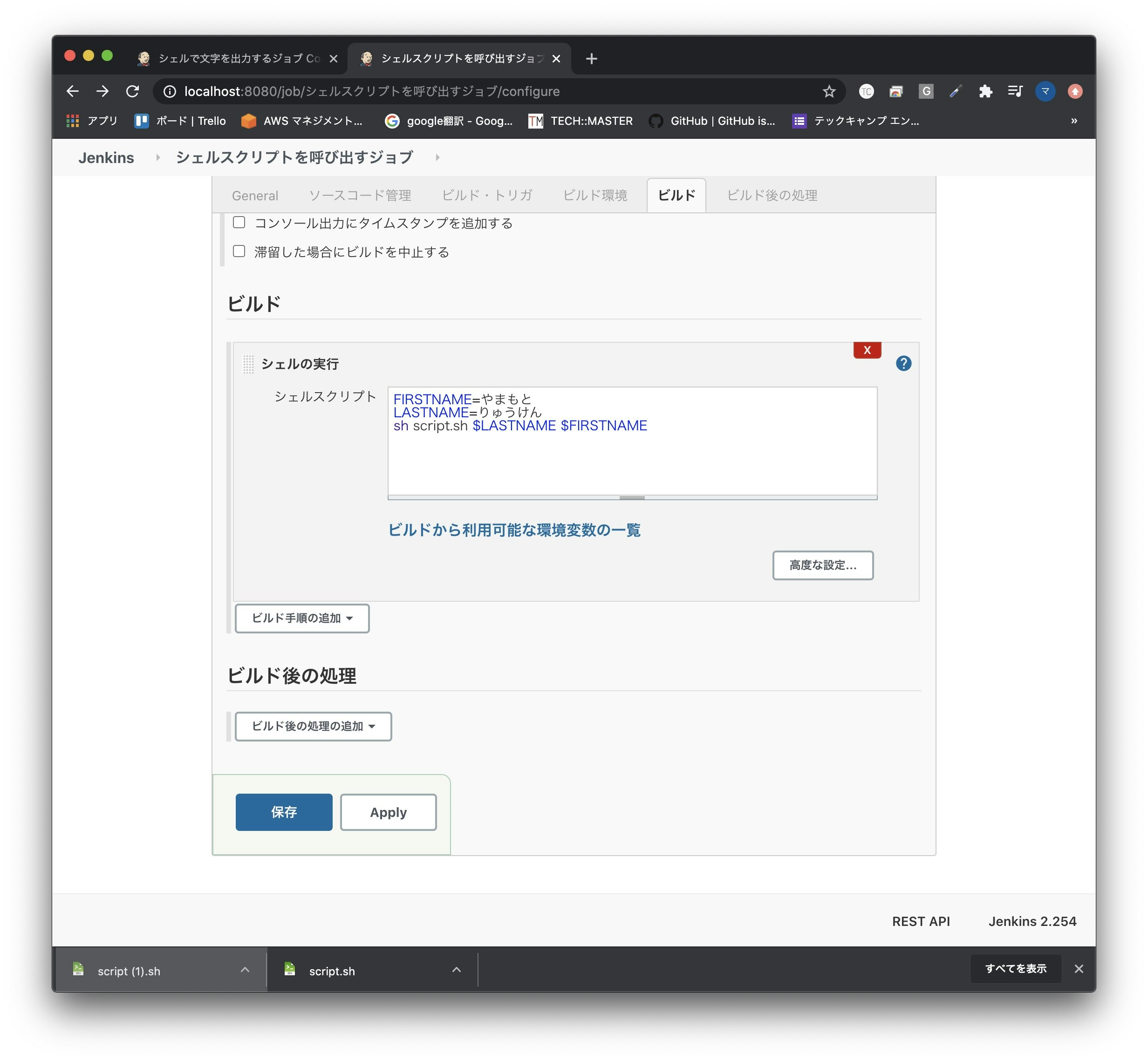This screenshot has width=1148, height=1061.
Task: Reload the page with the refresh icon
Action: (x=133, y=91)
